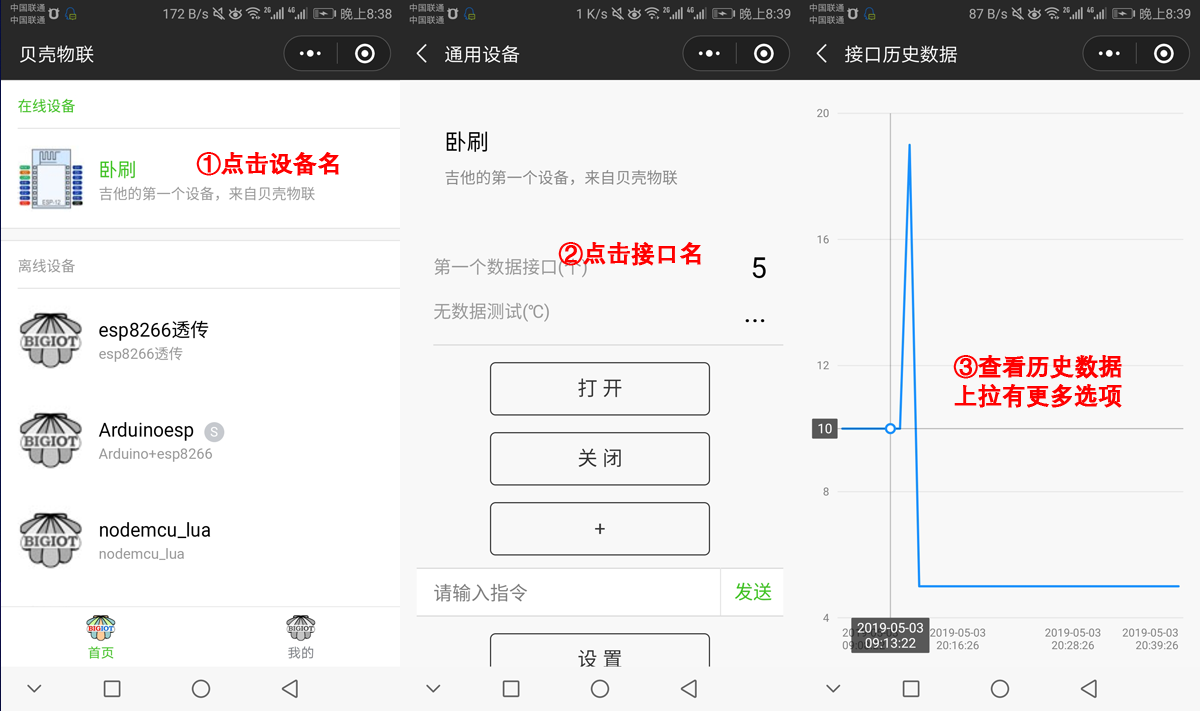The height and width of the screenshot is (711, 1200).
Task: Focus the 请输入指令 input field
Action: (x=568, y=592)
